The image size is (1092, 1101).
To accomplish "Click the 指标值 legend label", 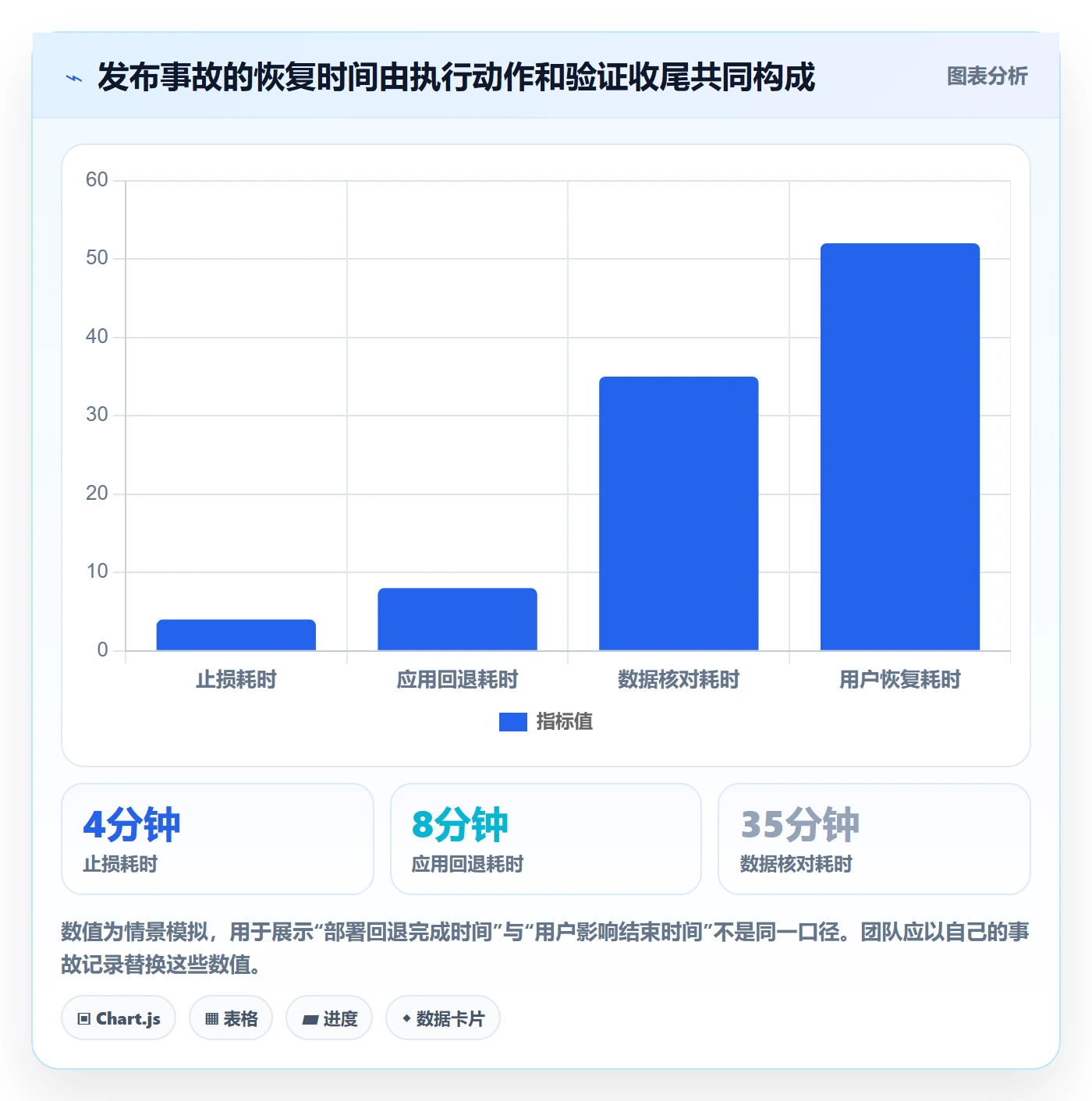I will [564, 722].
